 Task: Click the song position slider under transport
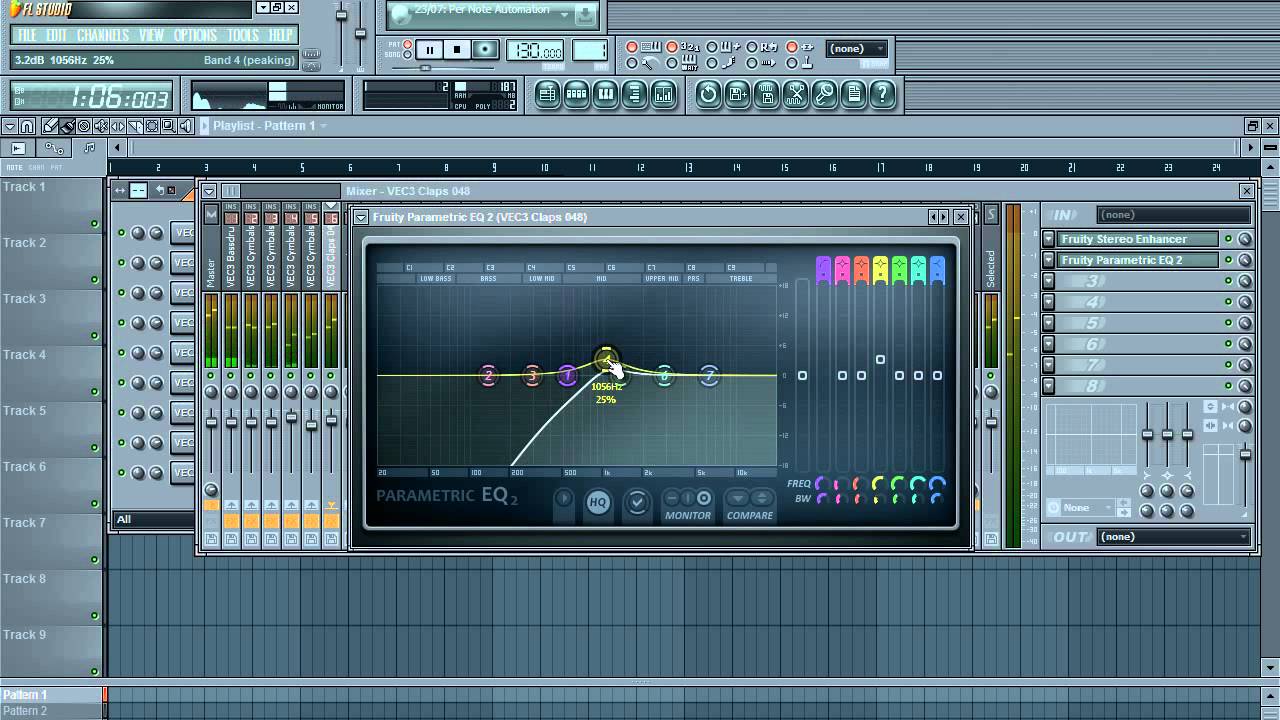[425, 68]
